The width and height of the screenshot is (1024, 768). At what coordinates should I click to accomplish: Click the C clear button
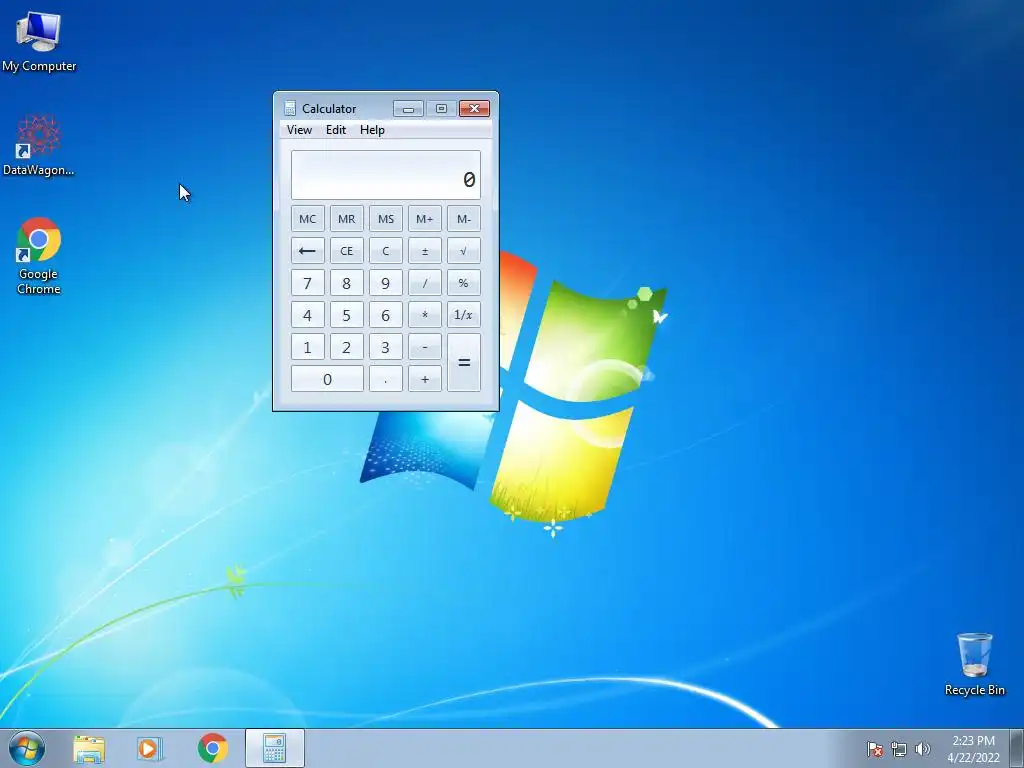click(386, 251)
